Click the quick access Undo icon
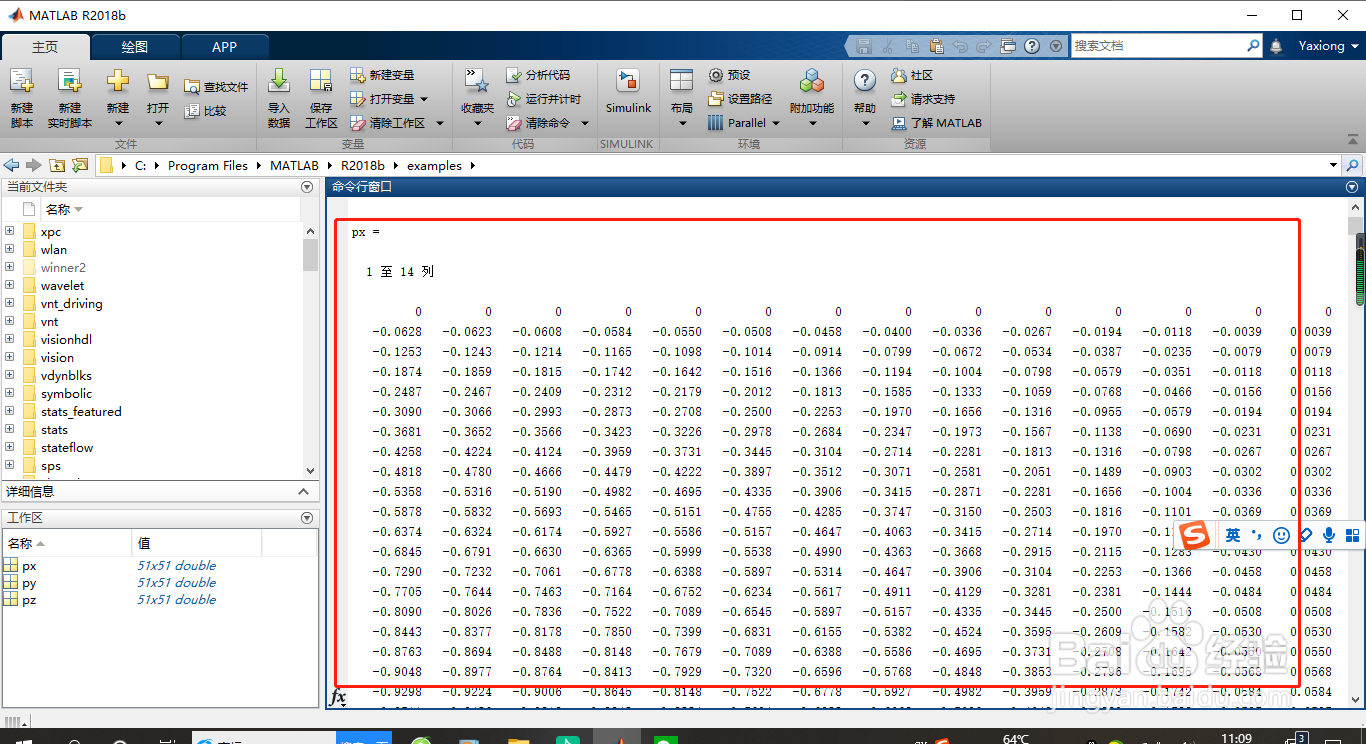The height and width of the screenshot is (744, 1366). [x=960, y=46]
